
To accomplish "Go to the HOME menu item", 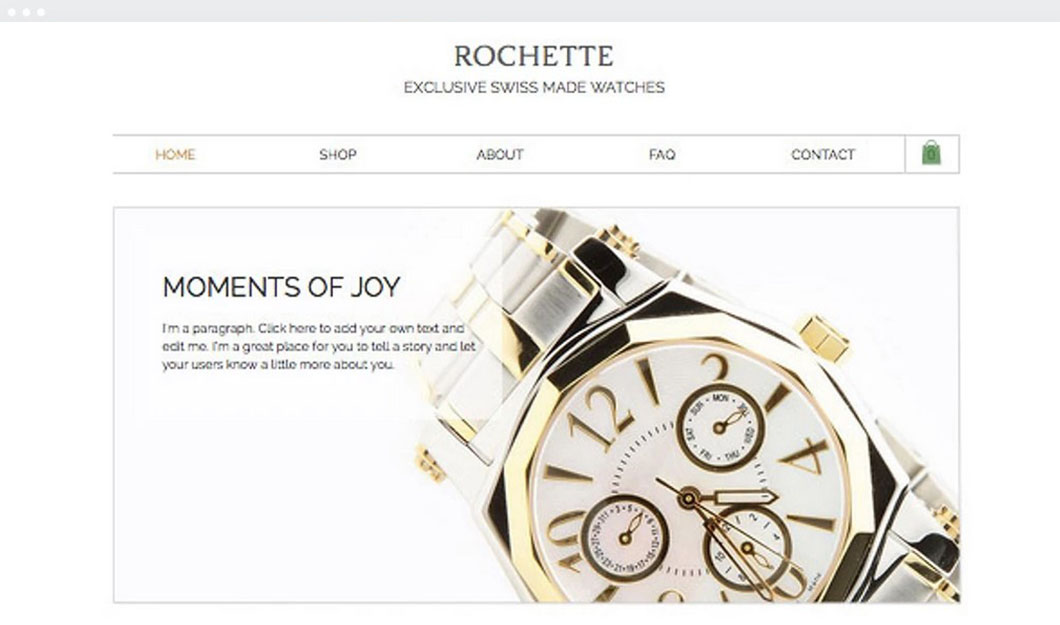I will click(x=175, y=155).
